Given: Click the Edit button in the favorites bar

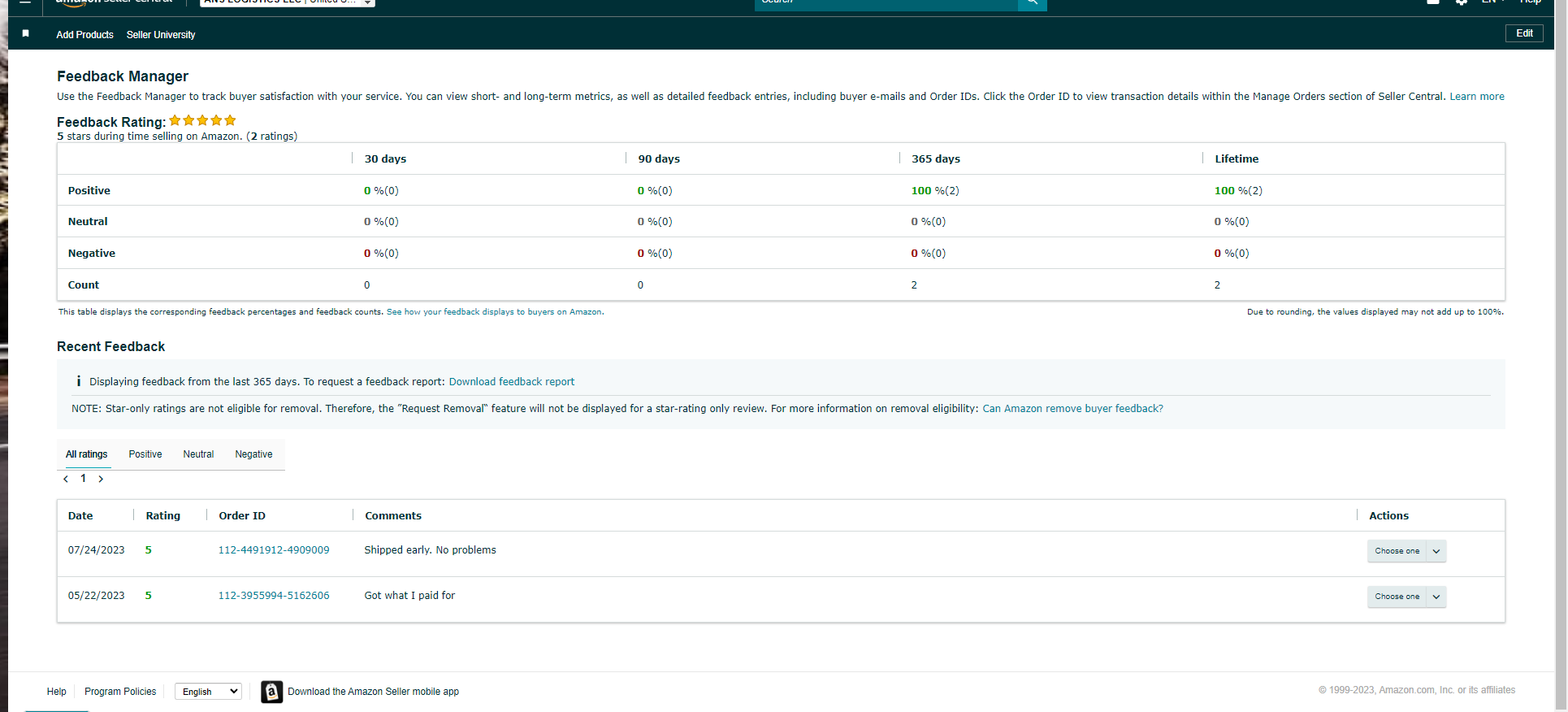Looking at the screenshot, I should (x=1524, y=33).
